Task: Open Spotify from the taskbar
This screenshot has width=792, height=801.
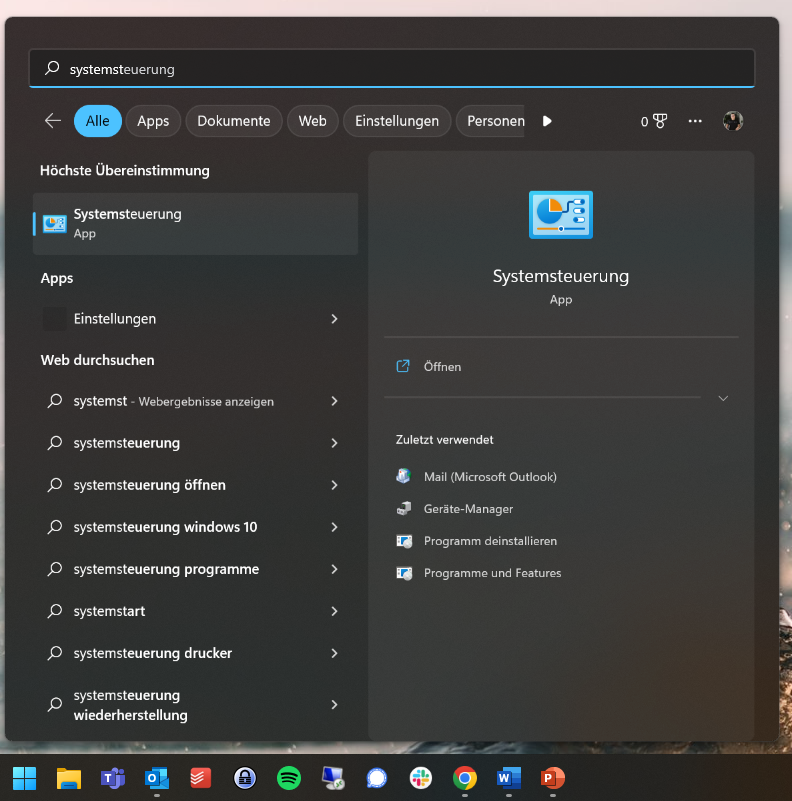Action: 289,778
